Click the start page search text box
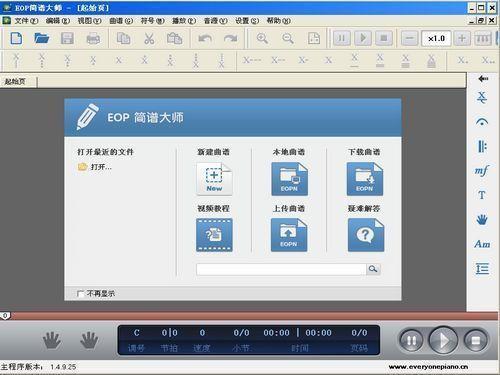Image resolution: width=500 pixels, height=375 pixels. pyautogui.click(x=281, y=269)
